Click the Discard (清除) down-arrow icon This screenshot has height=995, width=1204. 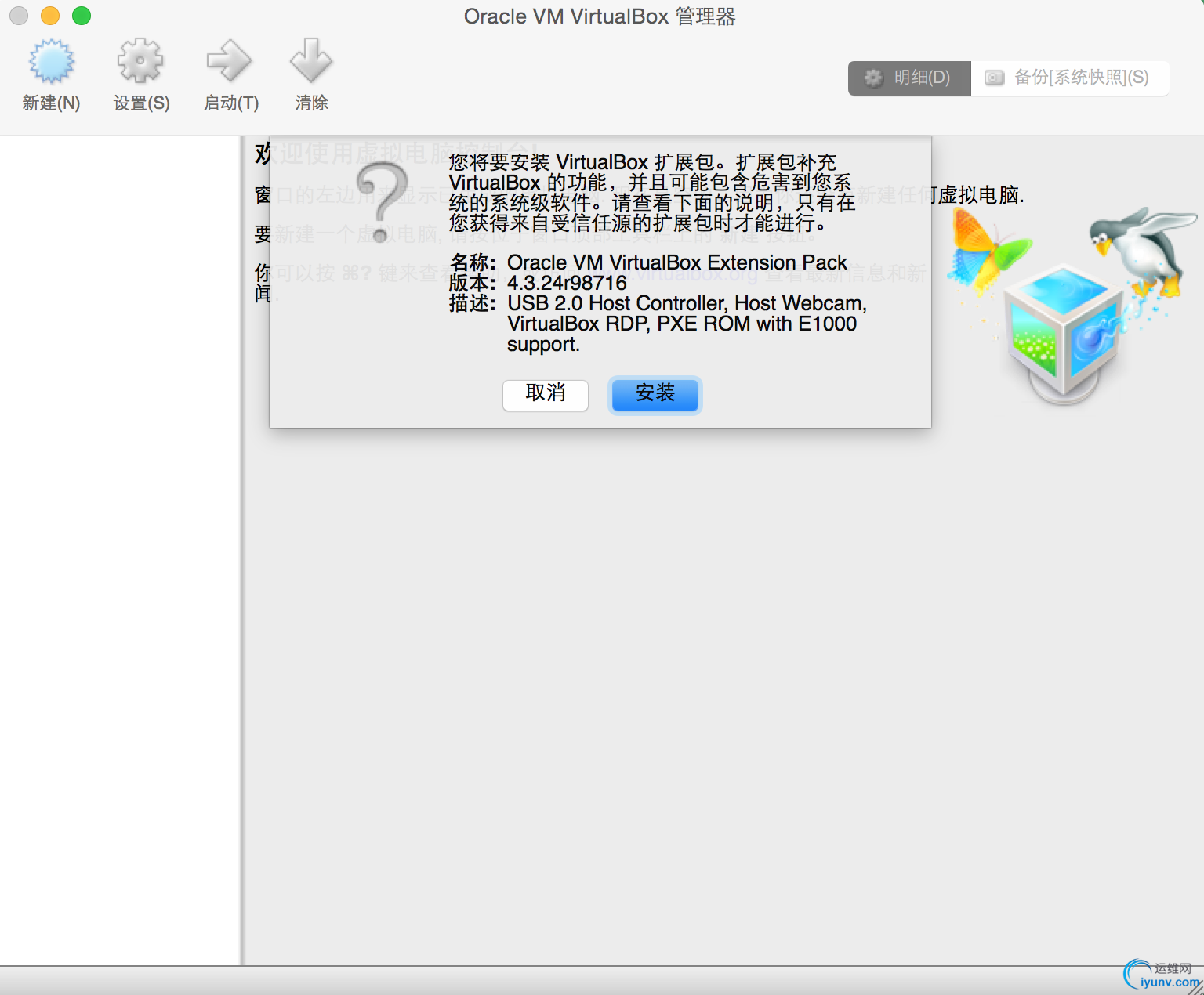point(311,61)
